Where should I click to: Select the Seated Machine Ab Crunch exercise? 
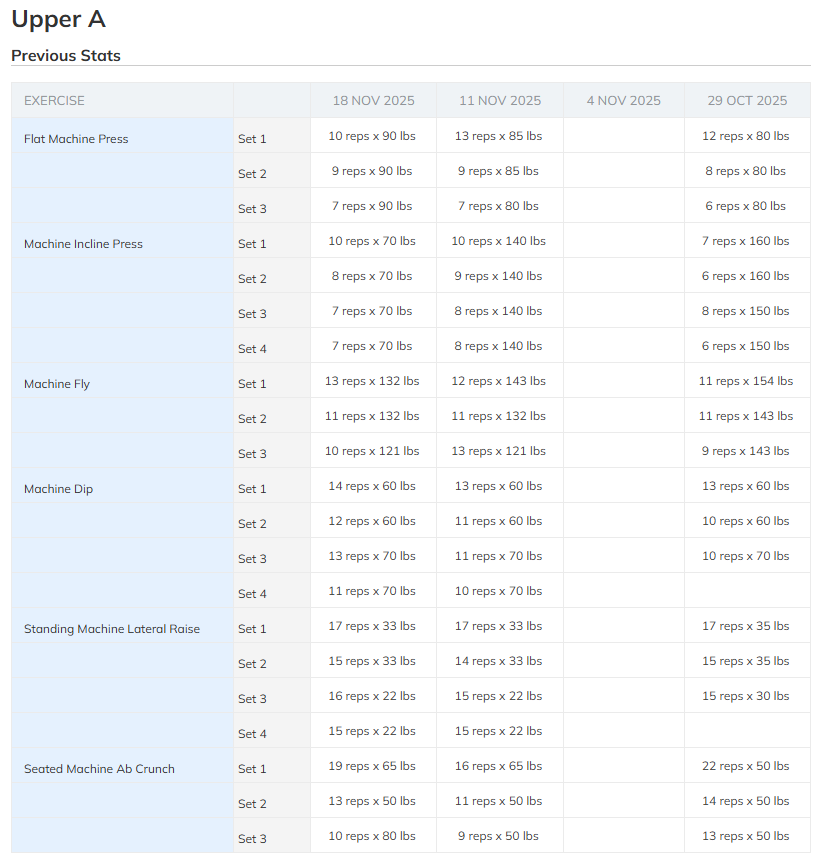[x=99, y=769]
